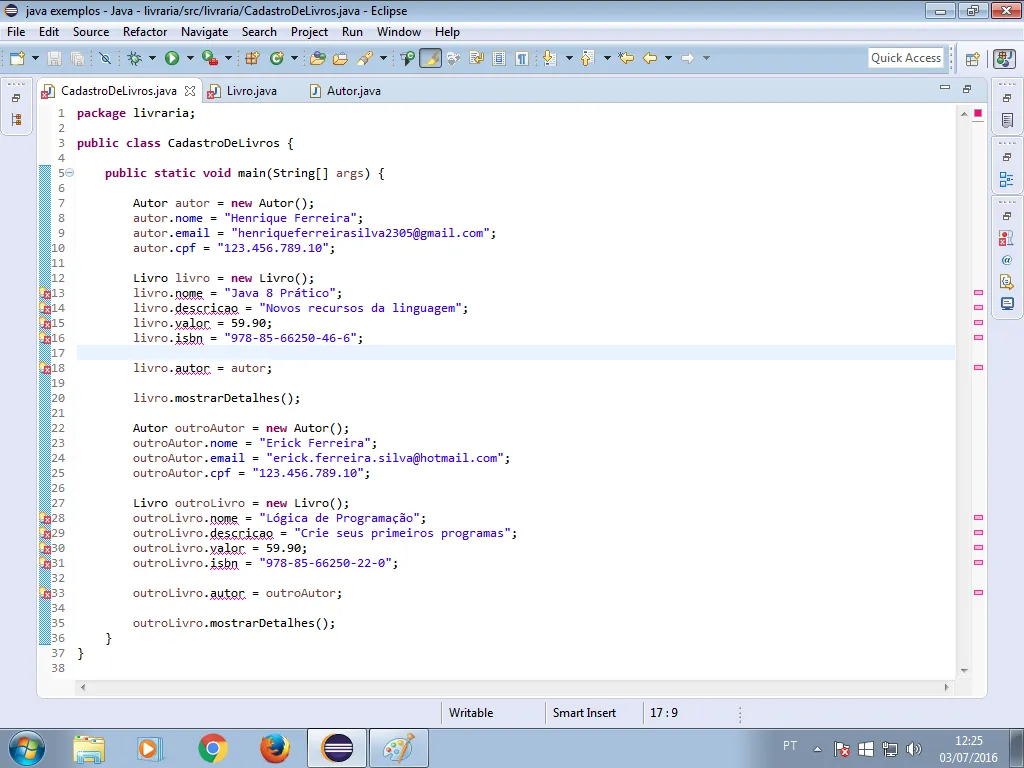The width and height of the screenshot is (1024, 768).
Task: Open the Problems view icon in right sidebar
Action: pyautogui.click(x=1007, y=238)
